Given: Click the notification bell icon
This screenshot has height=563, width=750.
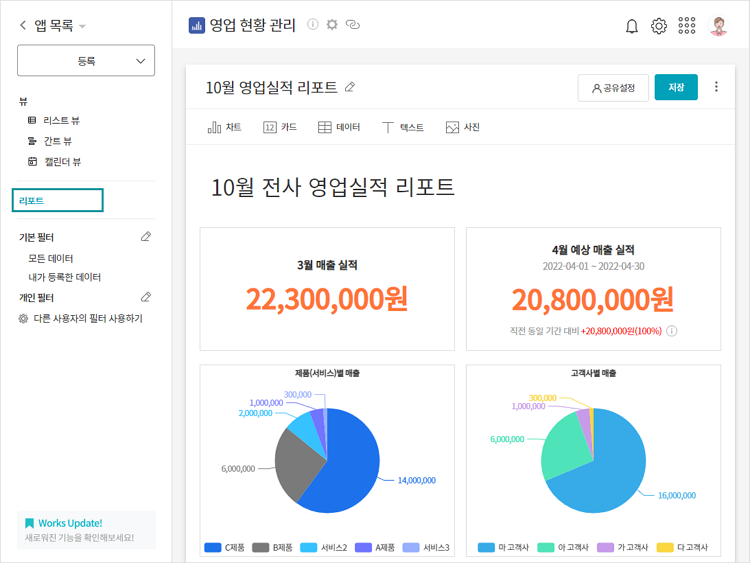Looking at the screenshot, I should [631, 26].
